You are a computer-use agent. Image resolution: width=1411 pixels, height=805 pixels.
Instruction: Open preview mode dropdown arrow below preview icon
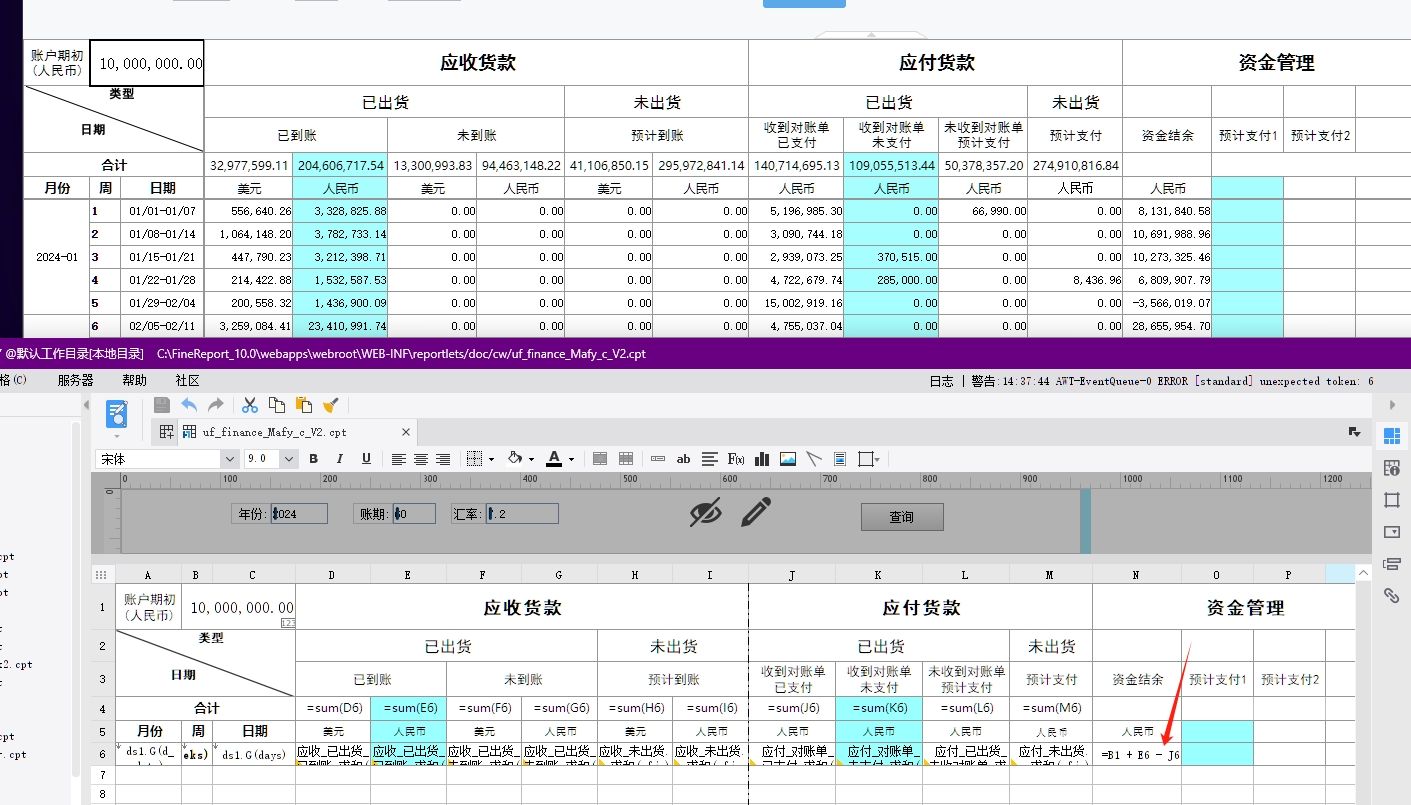(x=117, y=437)
